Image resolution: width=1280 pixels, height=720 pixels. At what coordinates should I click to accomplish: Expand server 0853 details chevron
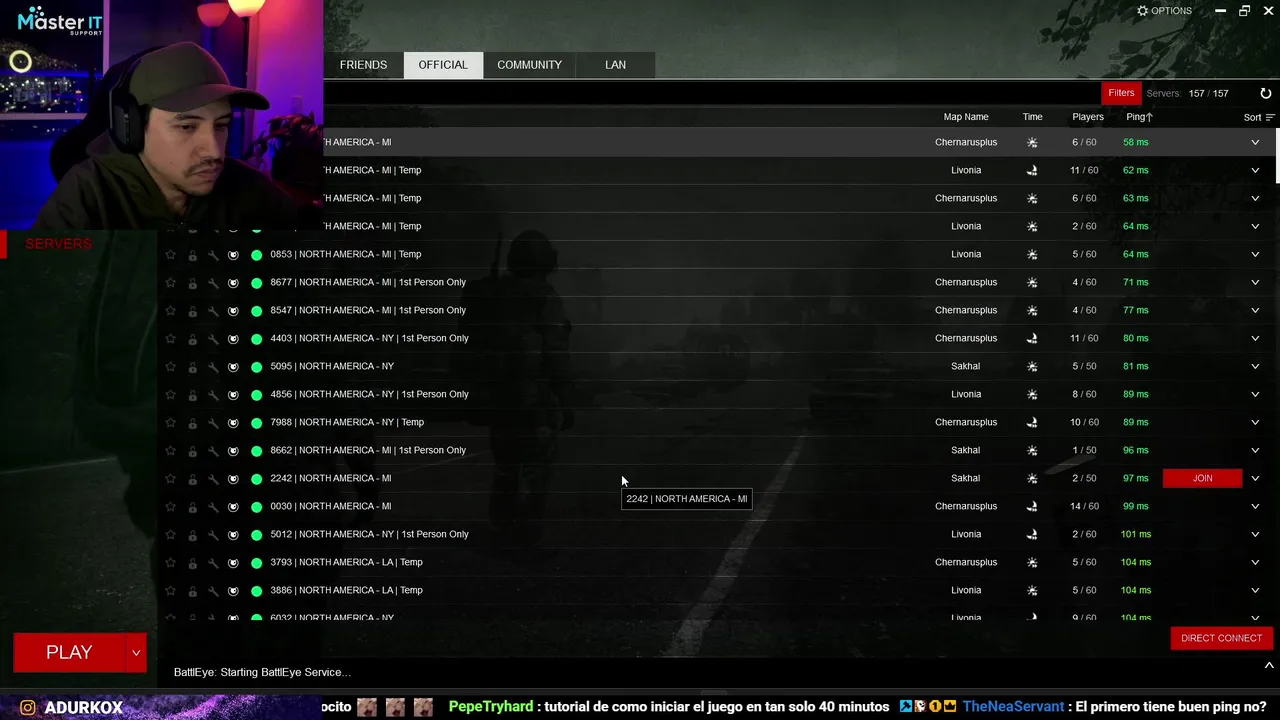click(1255, 254)
